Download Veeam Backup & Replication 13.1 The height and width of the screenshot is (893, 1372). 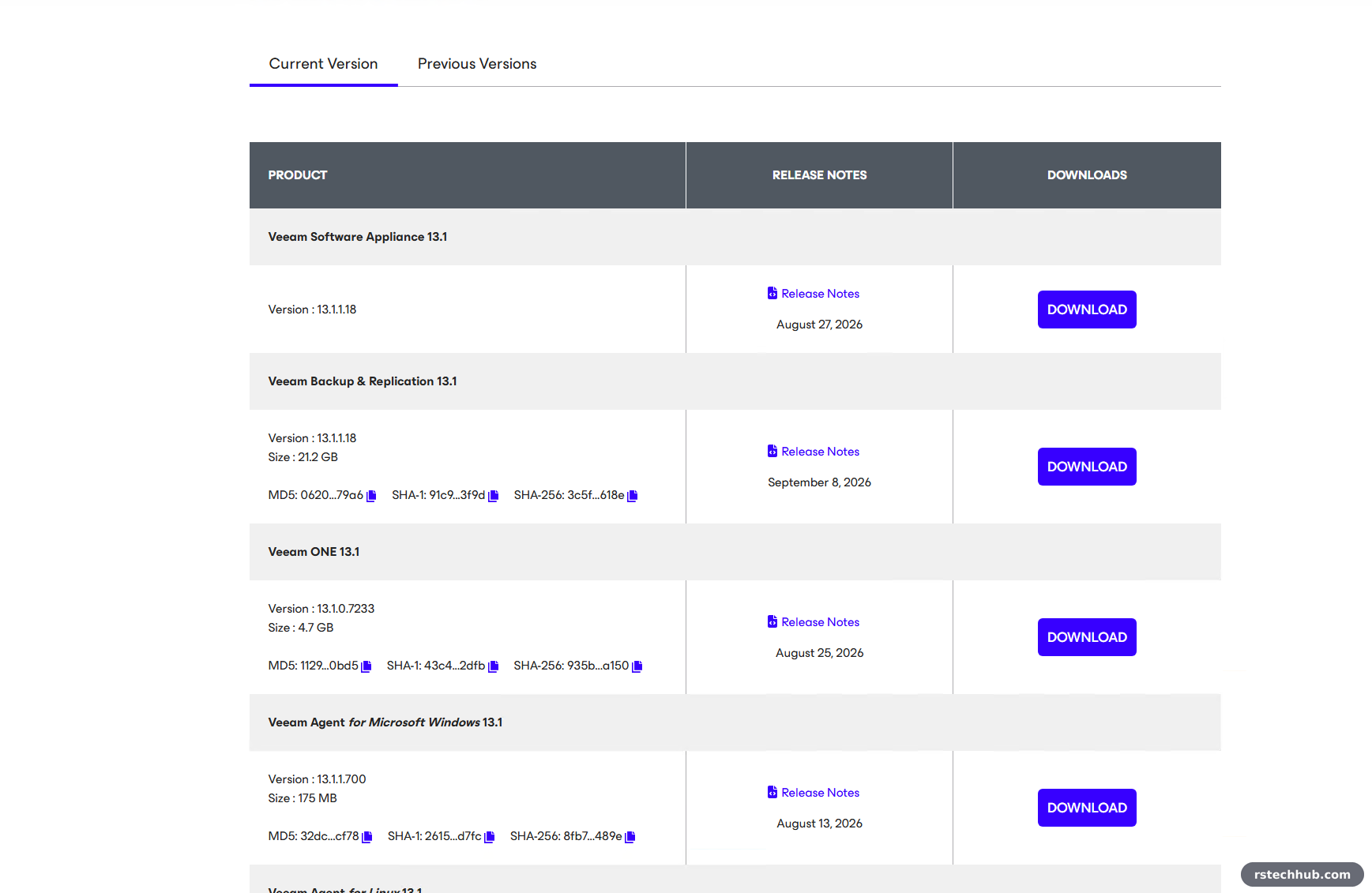(x=1087, y=467)
